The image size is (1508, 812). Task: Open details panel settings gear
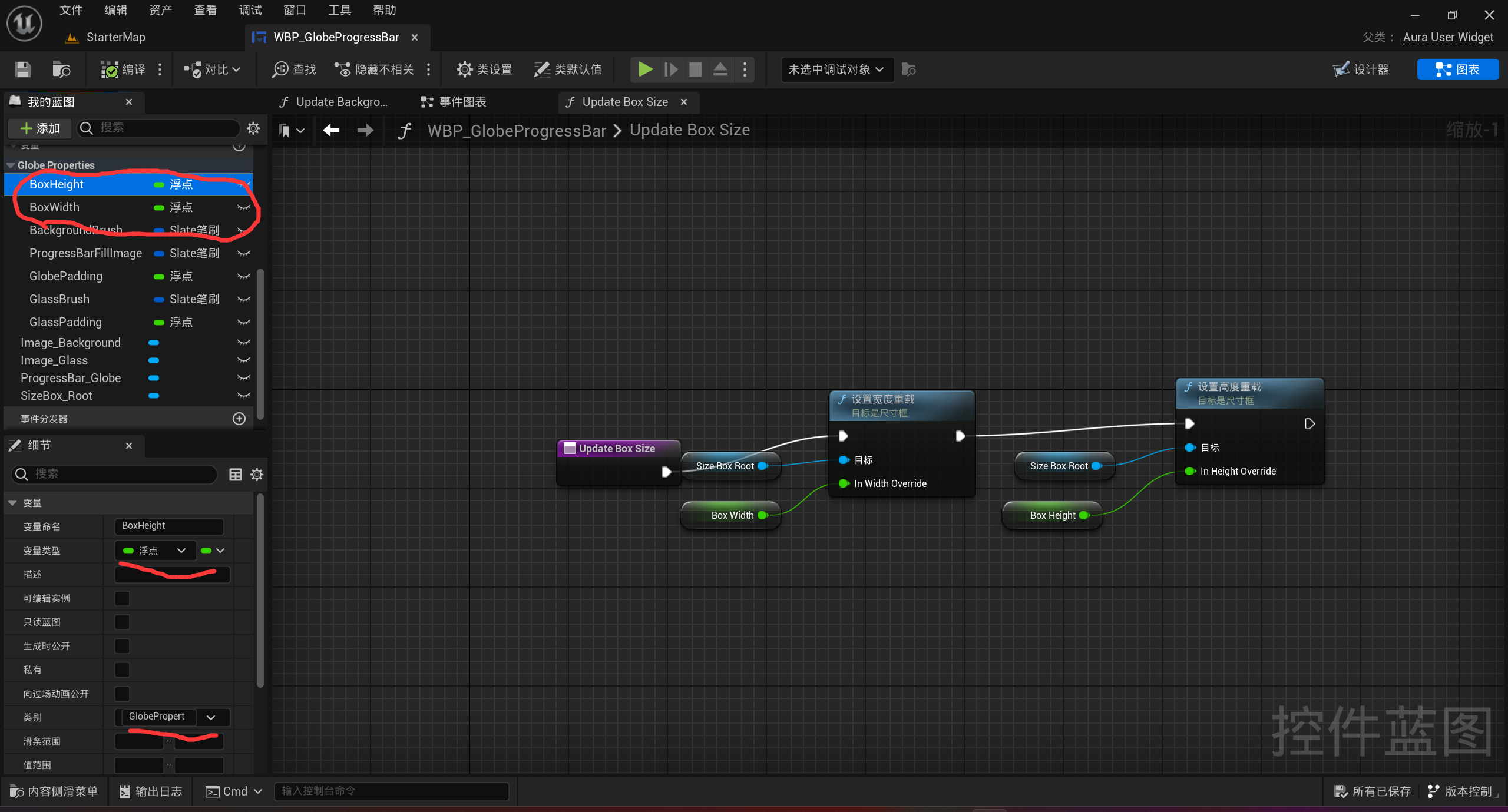(257, 475)
